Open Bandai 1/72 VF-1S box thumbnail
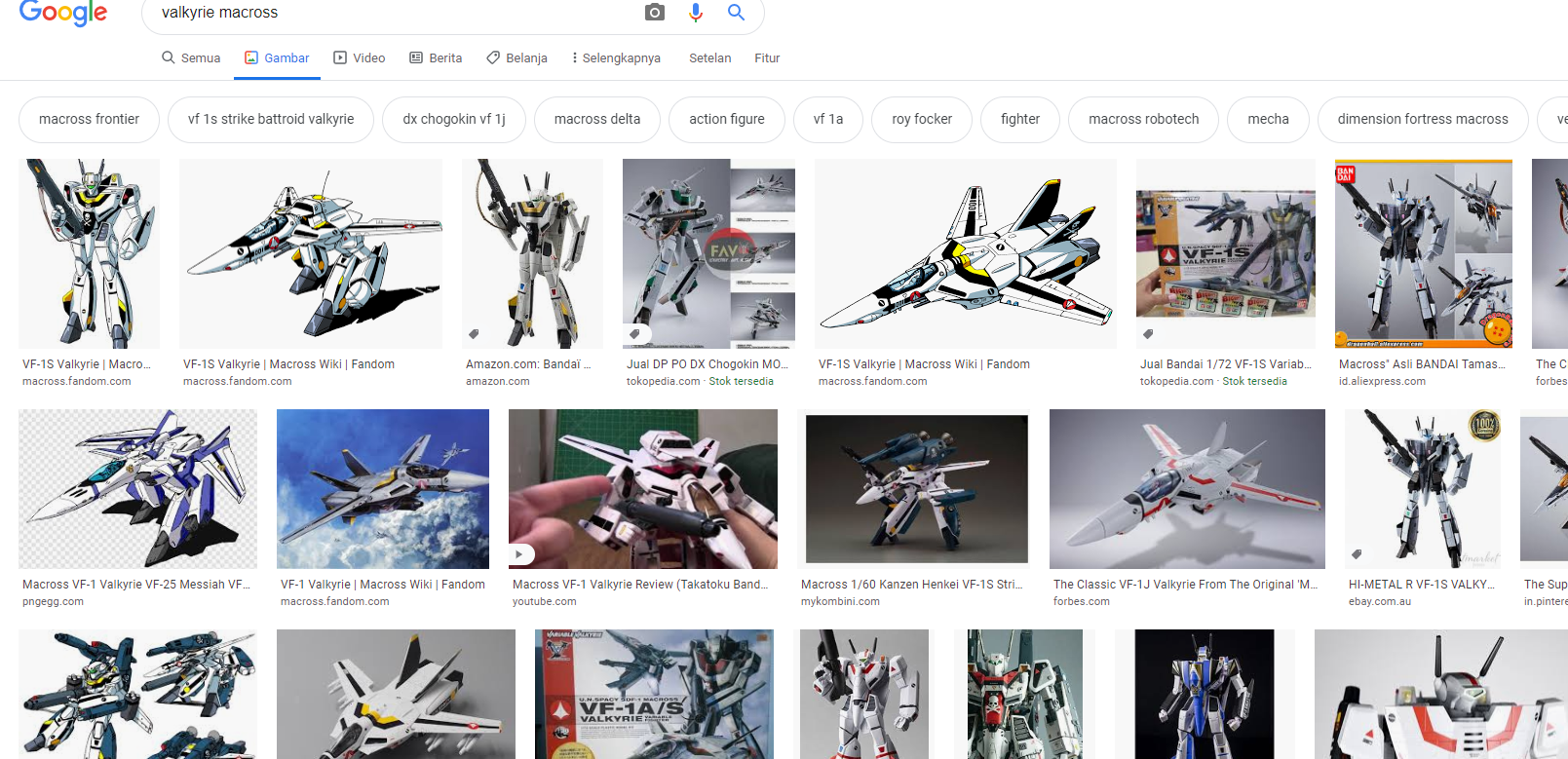 pyautogui.click(x=1226, y=253)
